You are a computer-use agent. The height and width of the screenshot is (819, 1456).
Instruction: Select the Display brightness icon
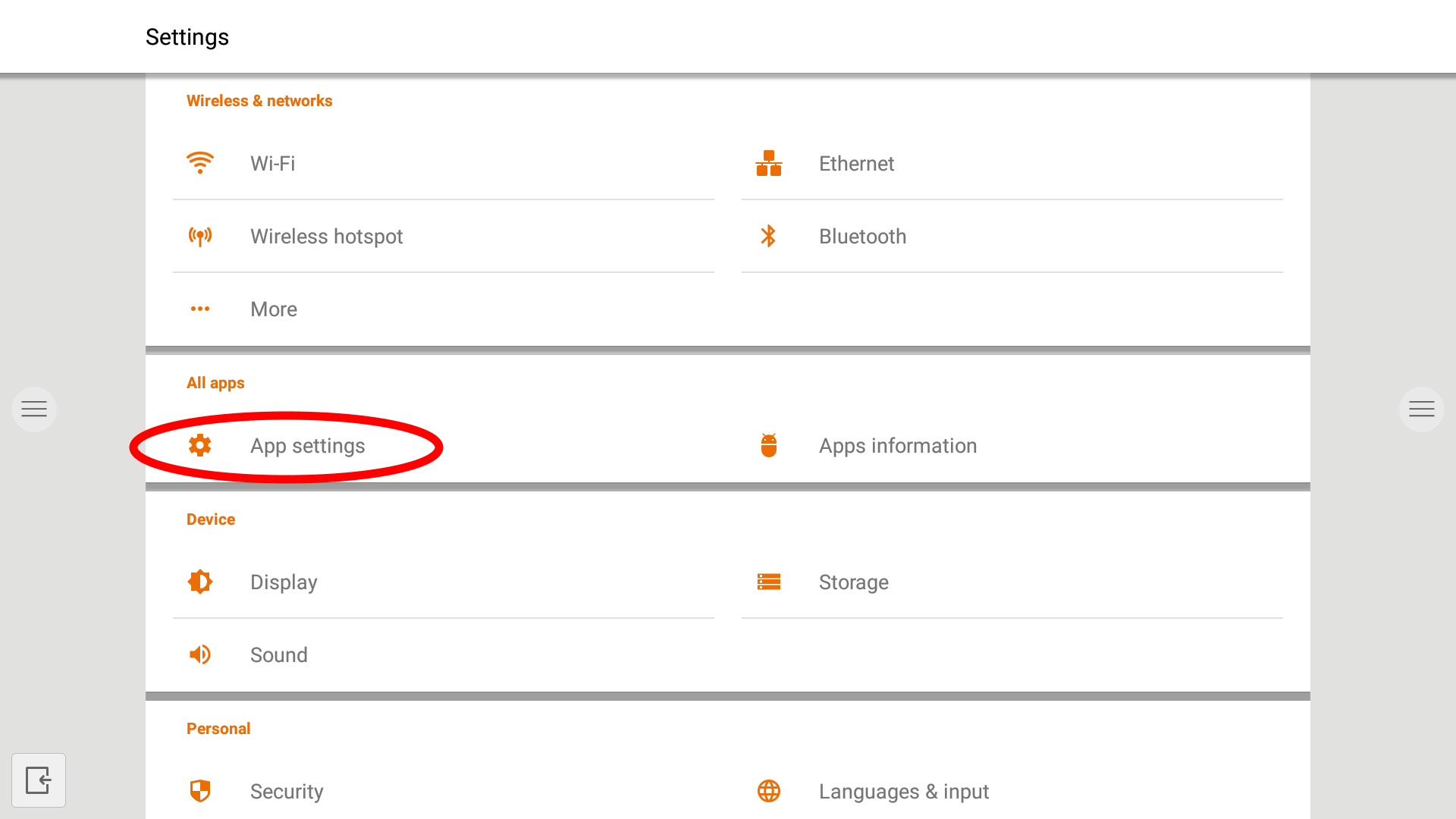coord(199,582)
